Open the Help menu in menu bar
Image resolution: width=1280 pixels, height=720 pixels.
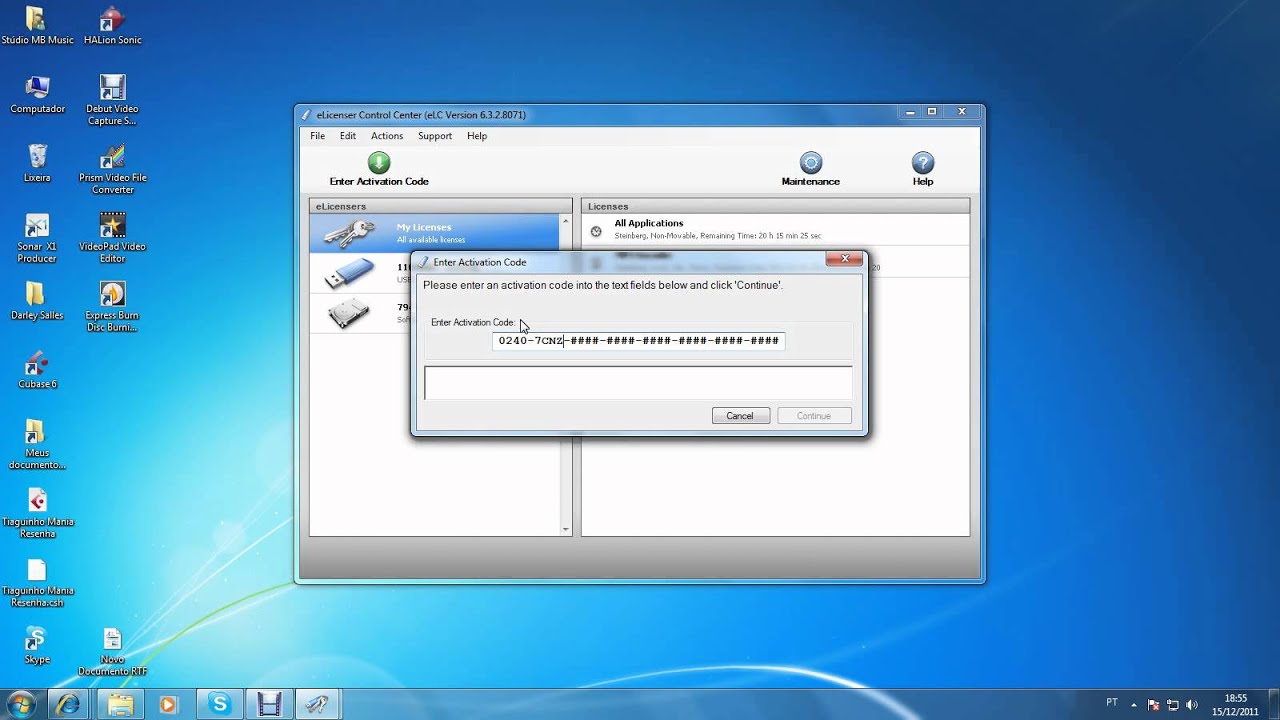tap(477, 136)
